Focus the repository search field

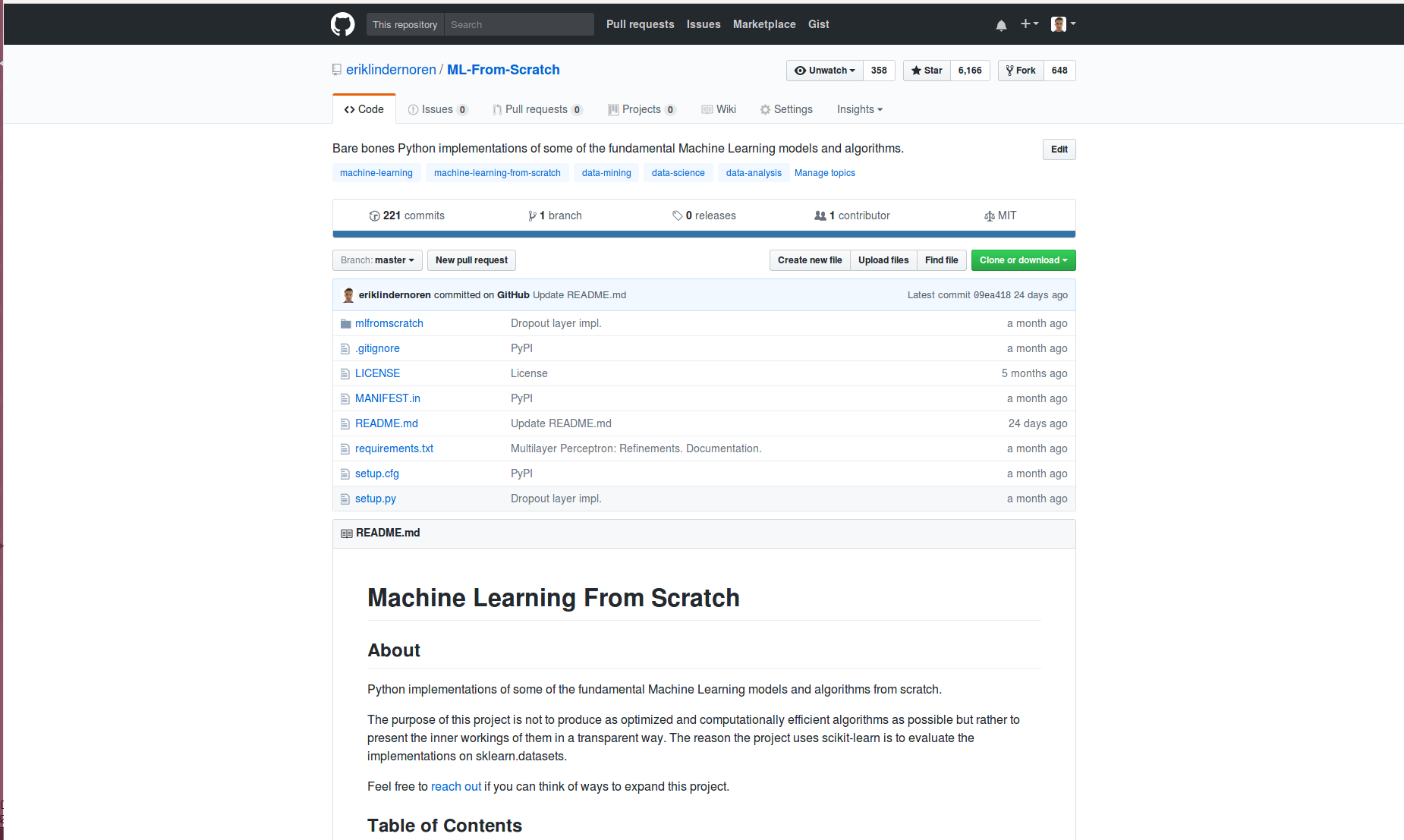coord(519,24)
